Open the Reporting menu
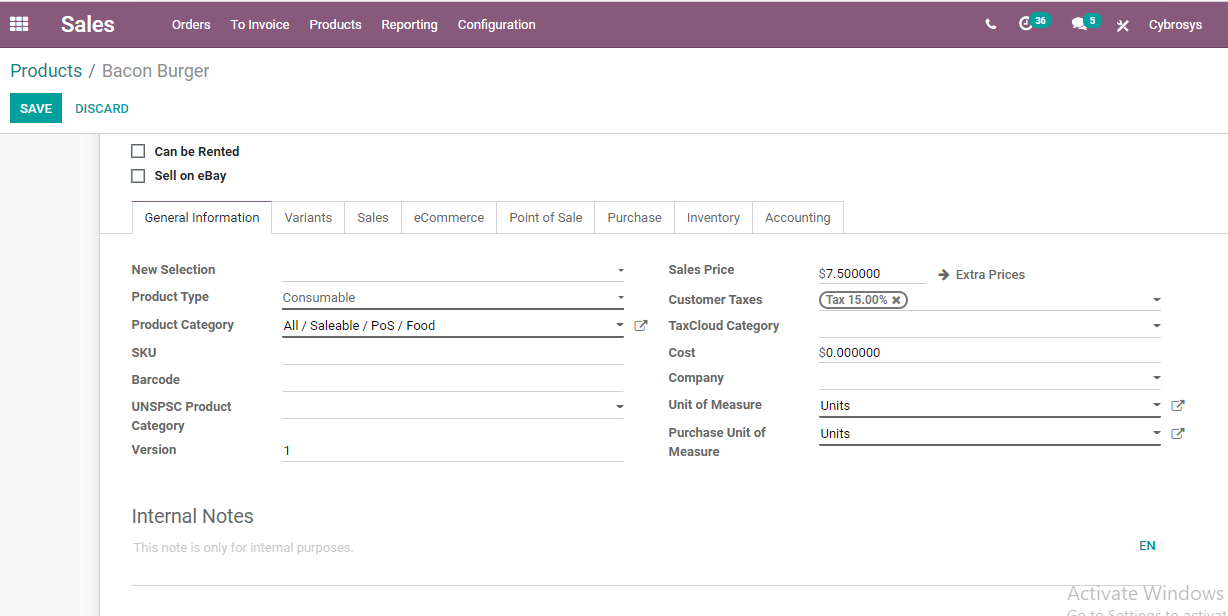This screenshot has height=616, width=1228. click(x=409, y=25)
